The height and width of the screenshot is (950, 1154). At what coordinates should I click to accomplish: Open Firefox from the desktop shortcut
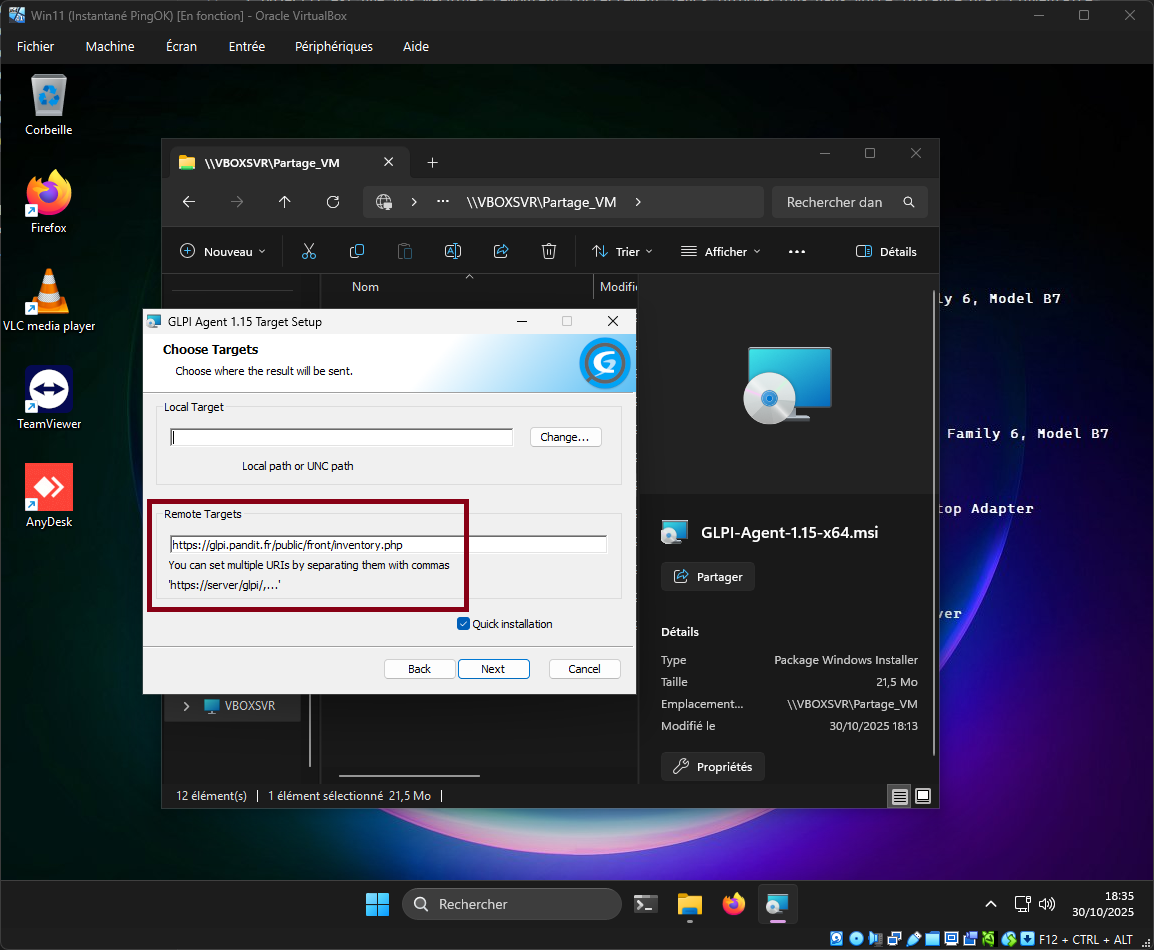point(48,202)
